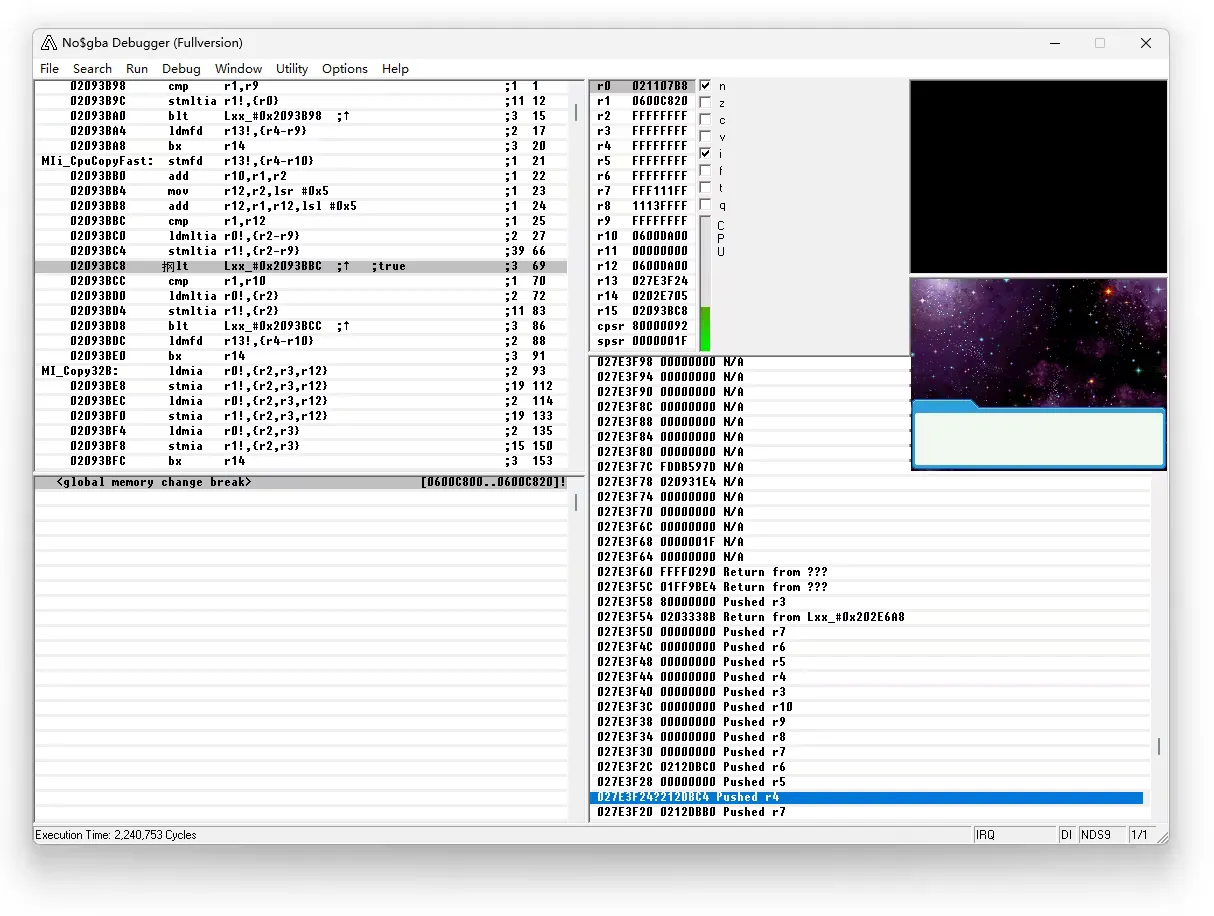Screen dimensions: 1214x916
Task: Expand the Utility menu
Action: (292, 69)
